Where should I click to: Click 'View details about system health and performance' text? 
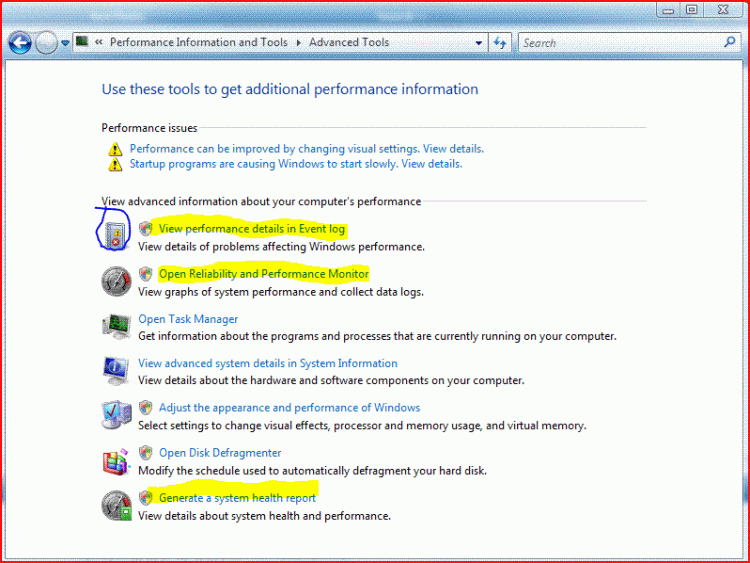pos(265,516)
